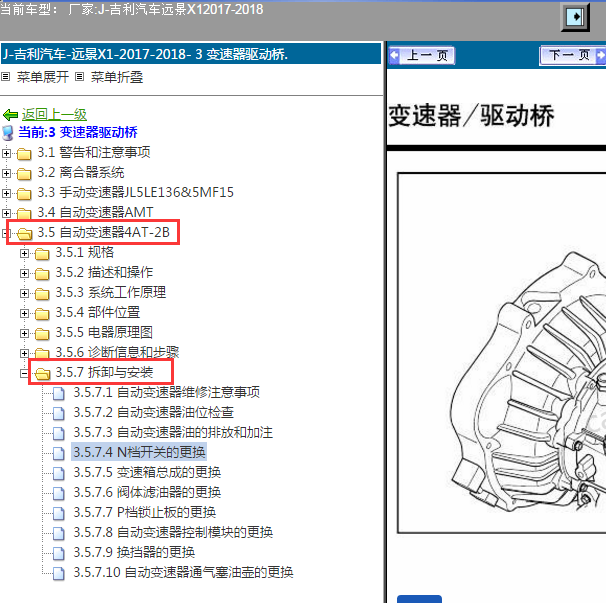Select 3.5.6 诊断信息和步骤 folder label
Screen dimensions: 606x603
tap(117, 352)
